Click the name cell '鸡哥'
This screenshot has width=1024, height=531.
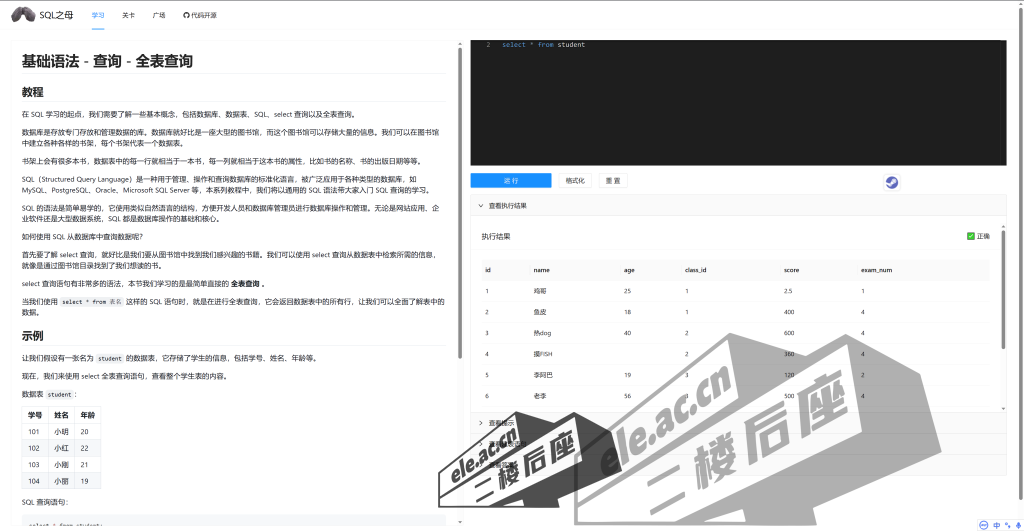pos(540,291)
